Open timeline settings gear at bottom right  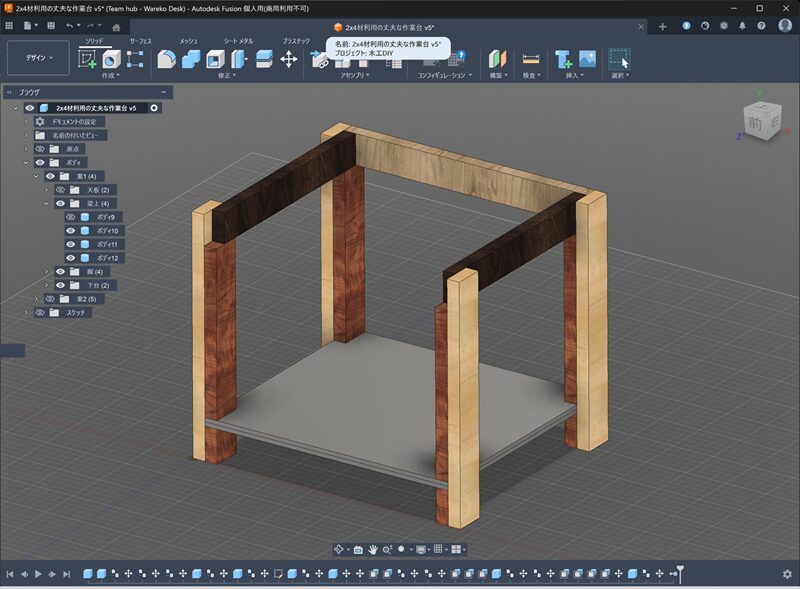[x=787, y=574]
